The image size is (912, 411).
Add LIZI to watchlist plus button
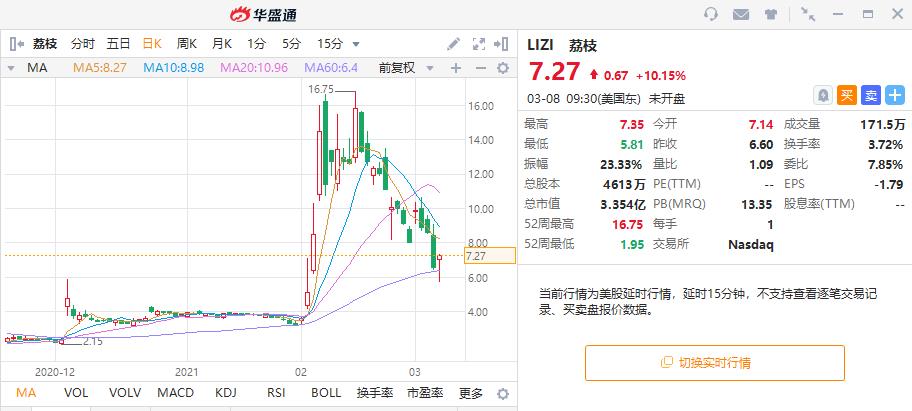pyautogui.click(x=895, y=95)
